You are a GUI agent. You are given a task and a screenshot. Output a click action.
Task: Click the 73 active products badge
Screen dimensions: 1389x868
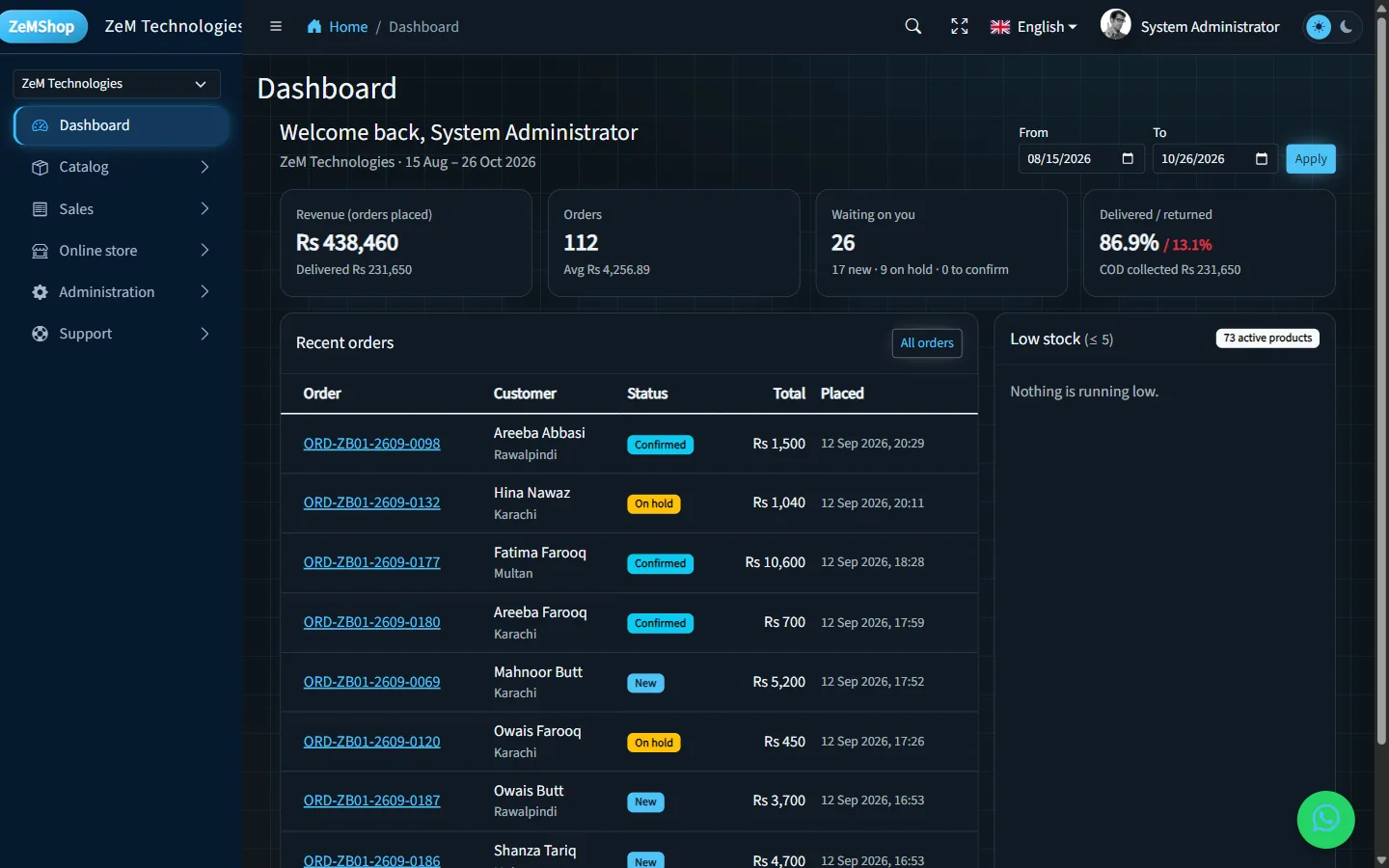pos(1267,339)
